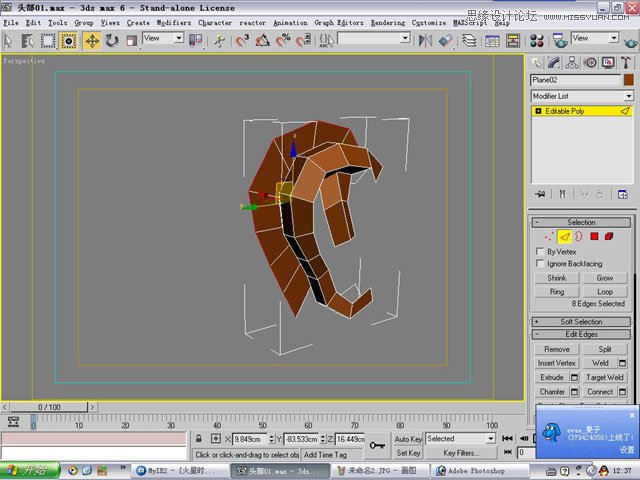Open Curve Editor icon

[x=492, y=41]
